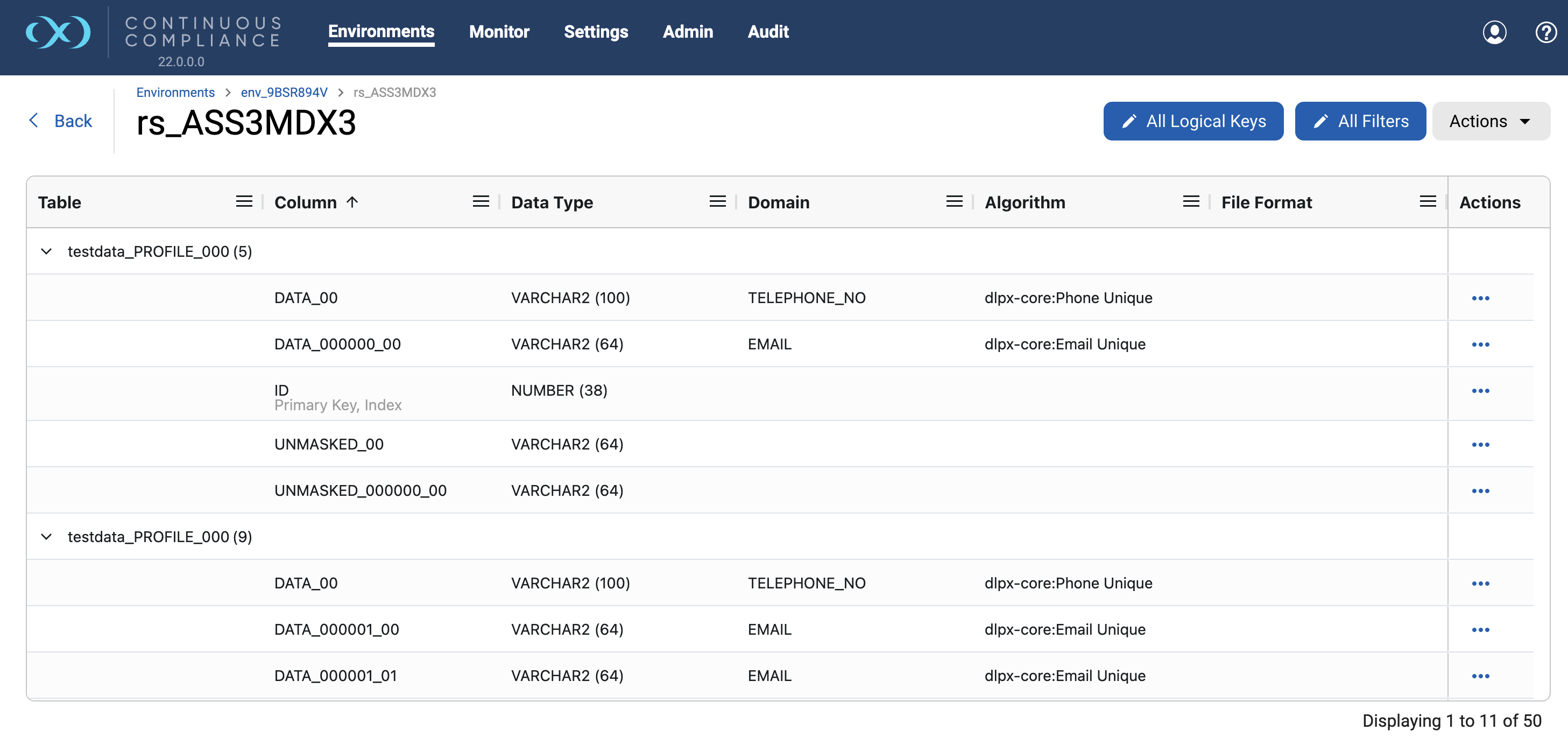Go to the Audit tab
Screen dimensions: 1568x744
pyautogui.click(x=767, y=32)
